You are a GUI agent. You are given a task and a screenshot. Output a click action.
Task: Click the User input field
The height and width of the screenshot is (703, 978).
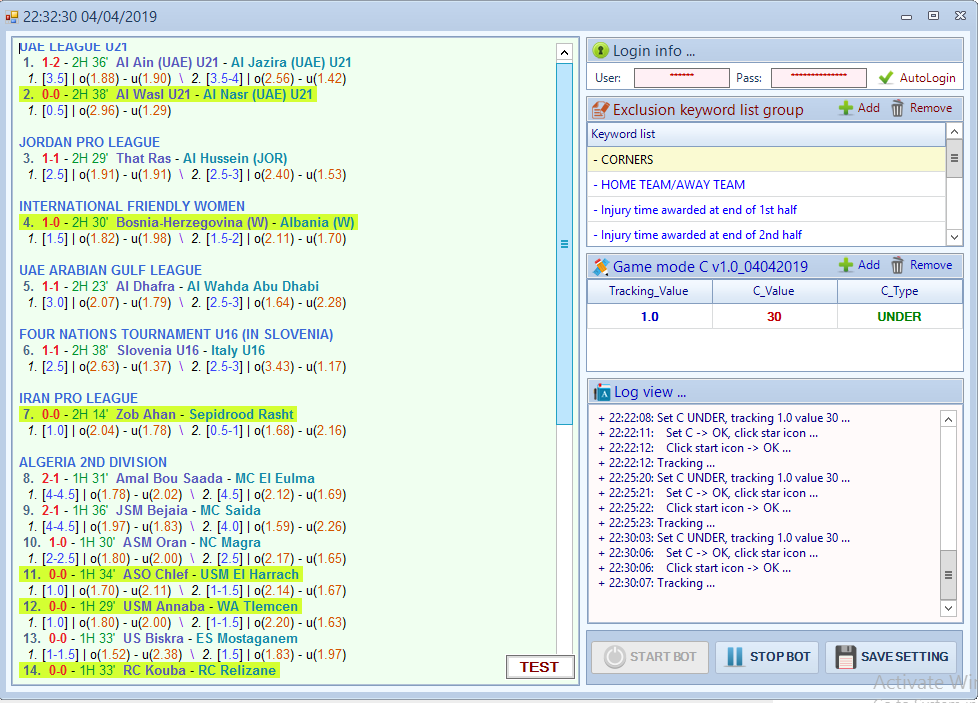click(x=681, y=78)
